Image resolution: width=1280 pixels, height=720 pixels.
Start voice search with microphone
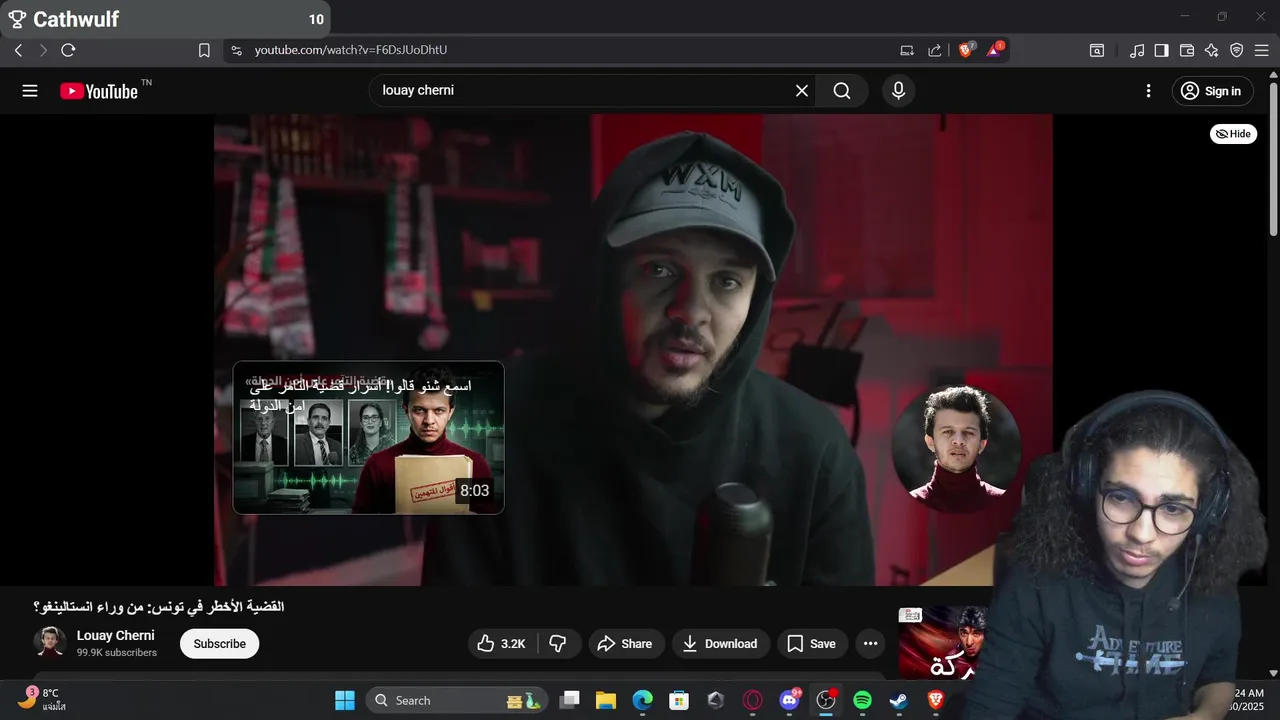click(898, 91)
